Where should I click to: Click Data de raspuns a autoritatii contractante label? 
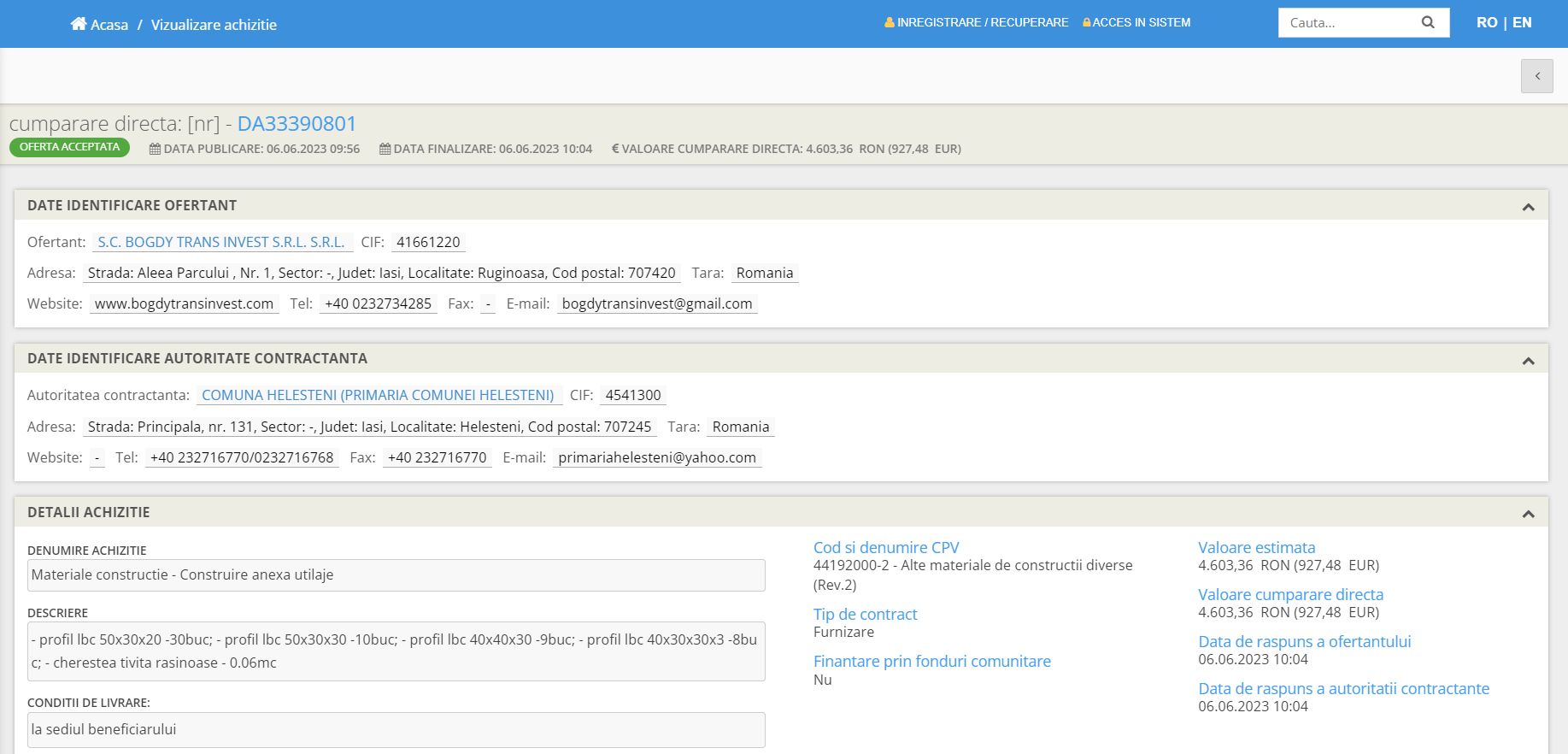pyautogui.click(x=1343, y=688)
